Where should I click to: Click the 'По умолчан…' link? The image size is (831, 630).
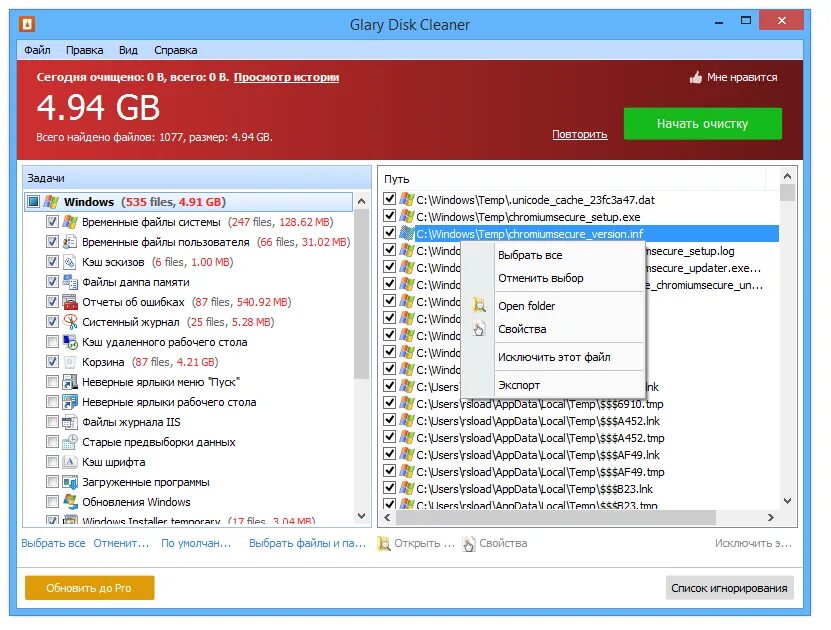(x=196, y=544)
